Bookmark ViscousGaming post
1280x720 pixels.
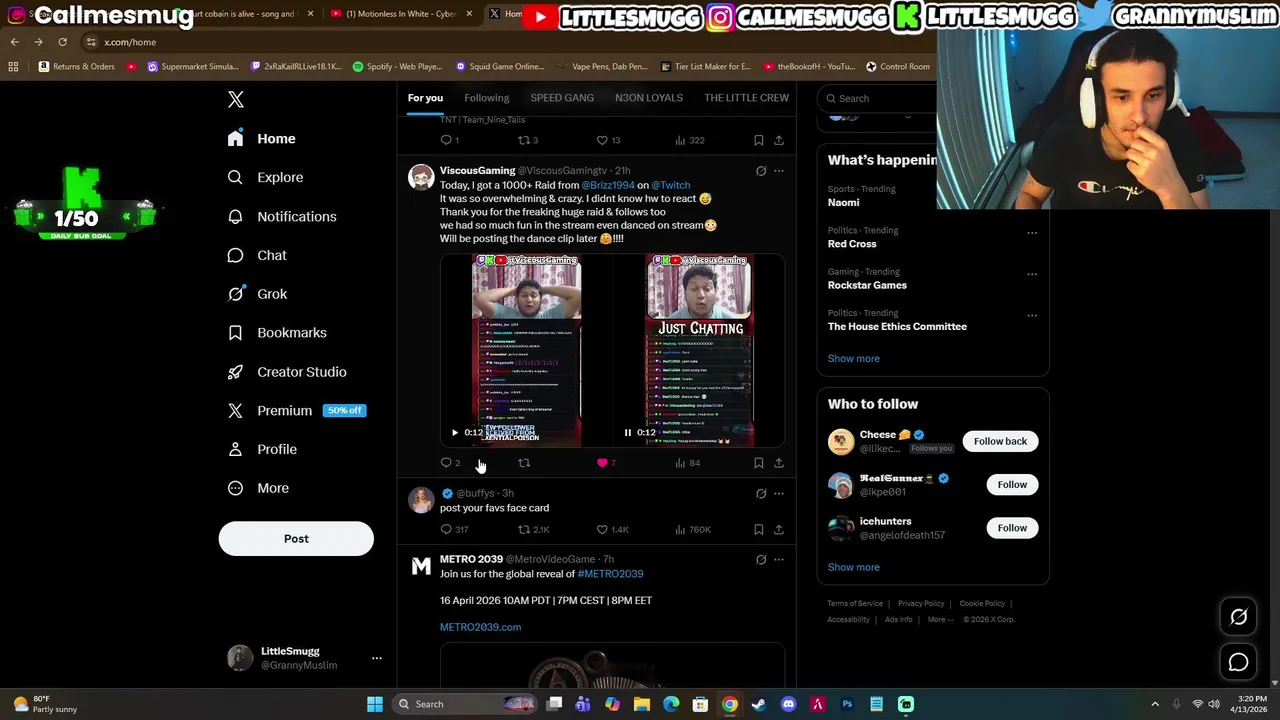pos(759,463)
